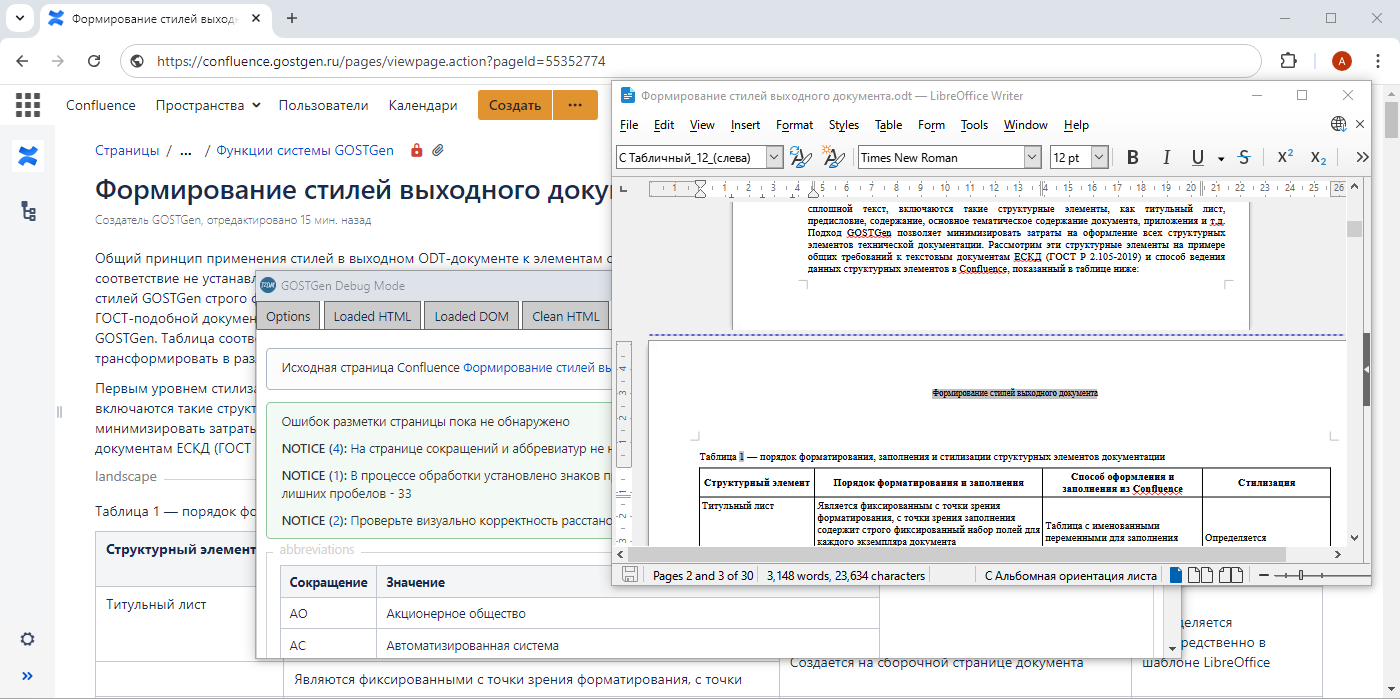Apply superscript in Writer toolbar

pyautogui.click(x=1286, y=157)
